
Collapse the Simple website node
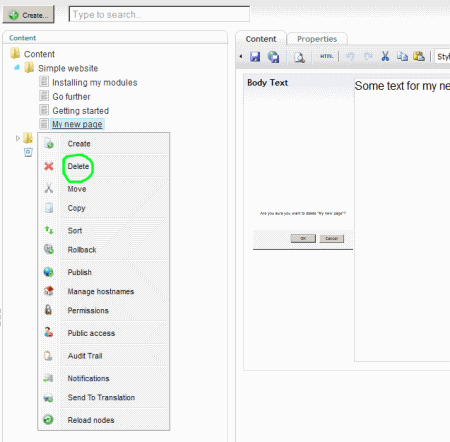(x=17, y=68)
